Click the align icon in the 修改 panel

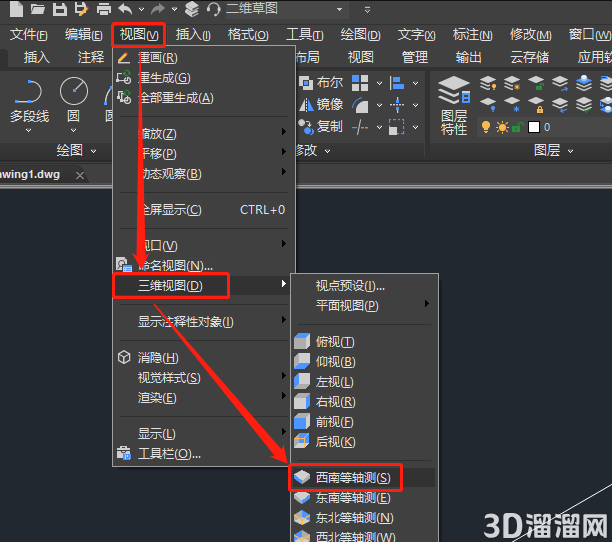397,83
